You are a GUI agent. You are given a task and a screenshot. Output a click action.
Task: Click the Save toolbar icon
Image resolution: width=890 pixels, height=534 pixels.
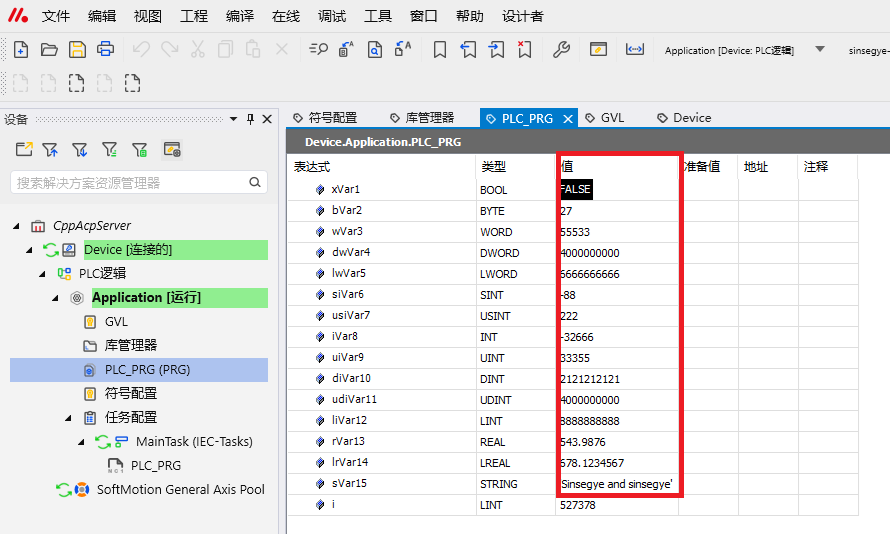click(x=77, y=49)
